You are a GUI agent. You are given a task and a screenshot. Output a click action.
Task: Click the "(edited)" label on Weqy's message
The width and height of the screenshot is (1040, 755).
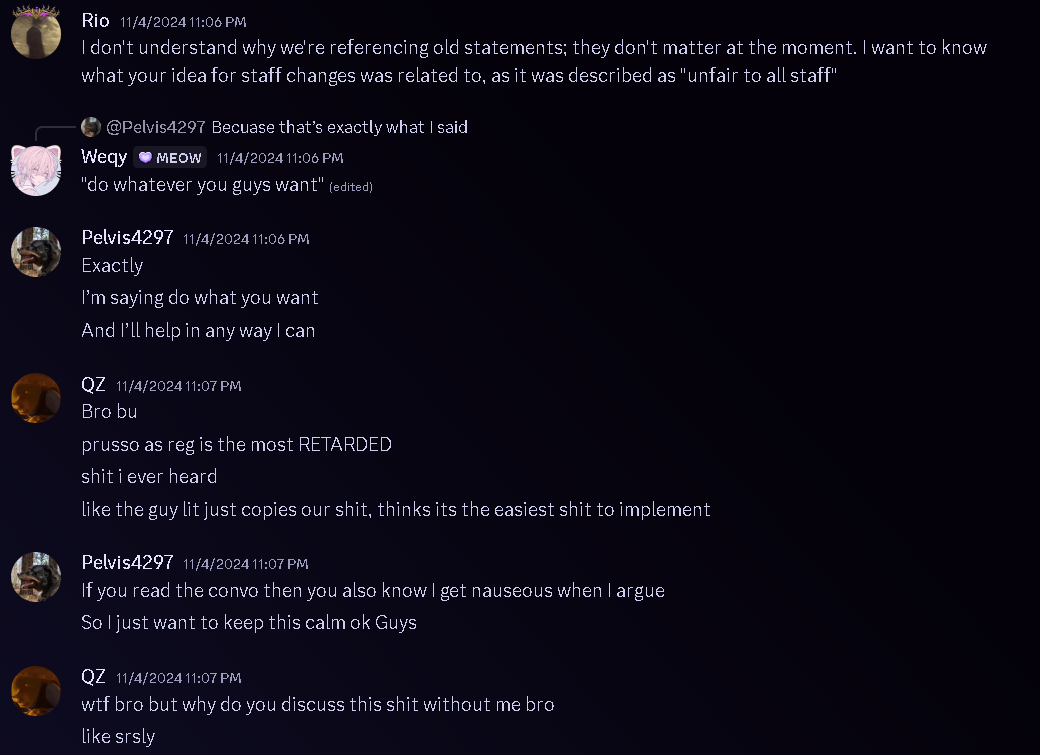click(x=350, y=187)
